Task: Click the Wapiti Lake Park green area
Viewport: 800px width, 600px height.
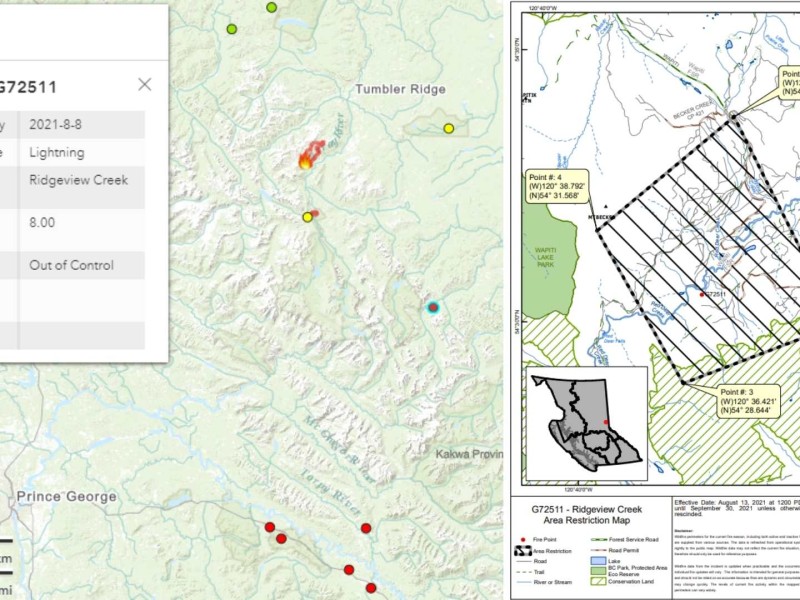Action: 547,258
